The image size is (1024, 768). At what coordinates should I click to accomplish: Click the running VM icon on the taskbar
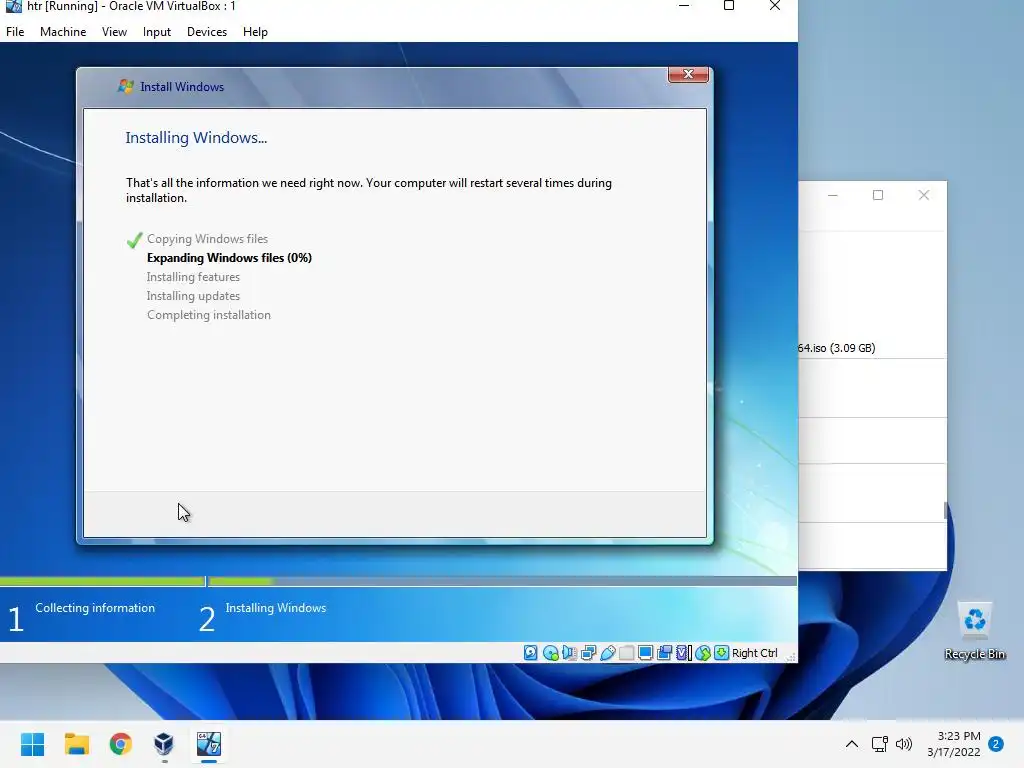click(x=209, y=744)
